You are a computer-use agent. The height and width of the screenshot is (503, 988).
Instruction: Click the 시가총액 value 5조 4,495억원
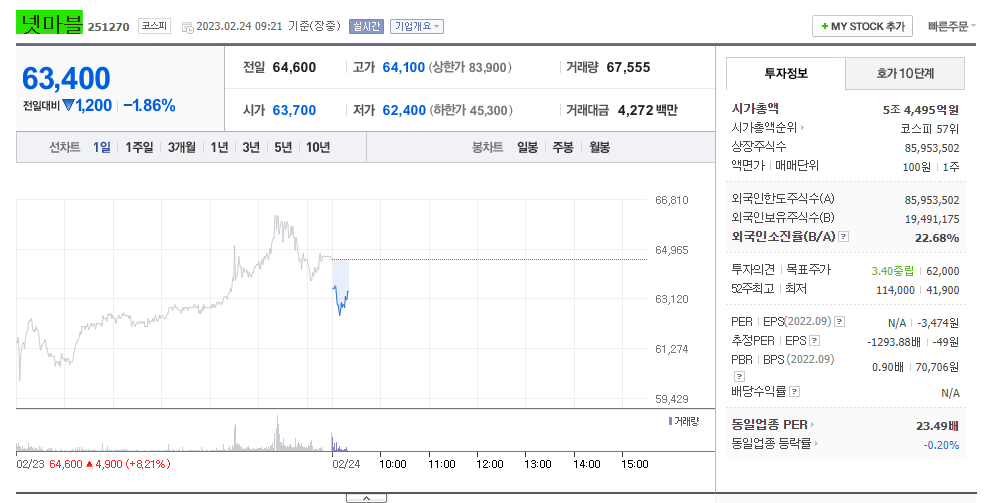click(x=921, y=110)
